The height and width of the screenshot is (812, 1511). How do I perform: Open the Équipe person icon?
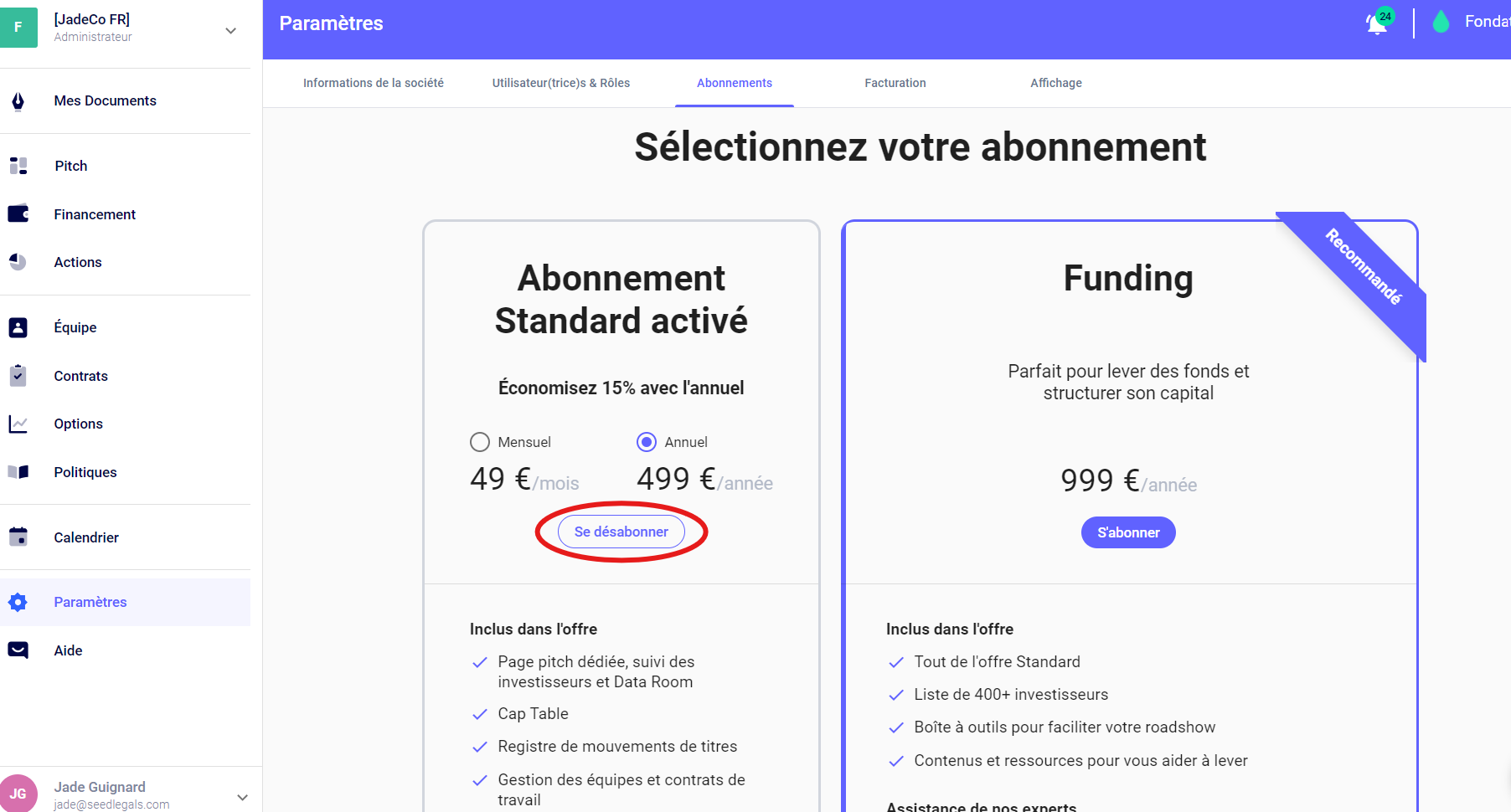coord(18,327)
